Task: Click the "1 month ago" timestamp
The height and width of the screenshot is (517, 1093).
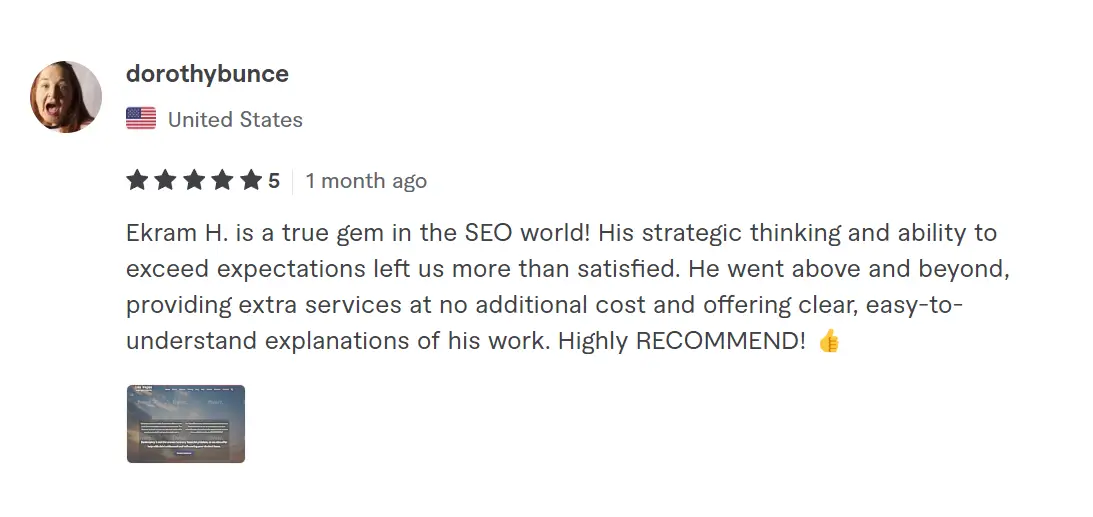Action: pyautogui.click(x=366, y=181)
